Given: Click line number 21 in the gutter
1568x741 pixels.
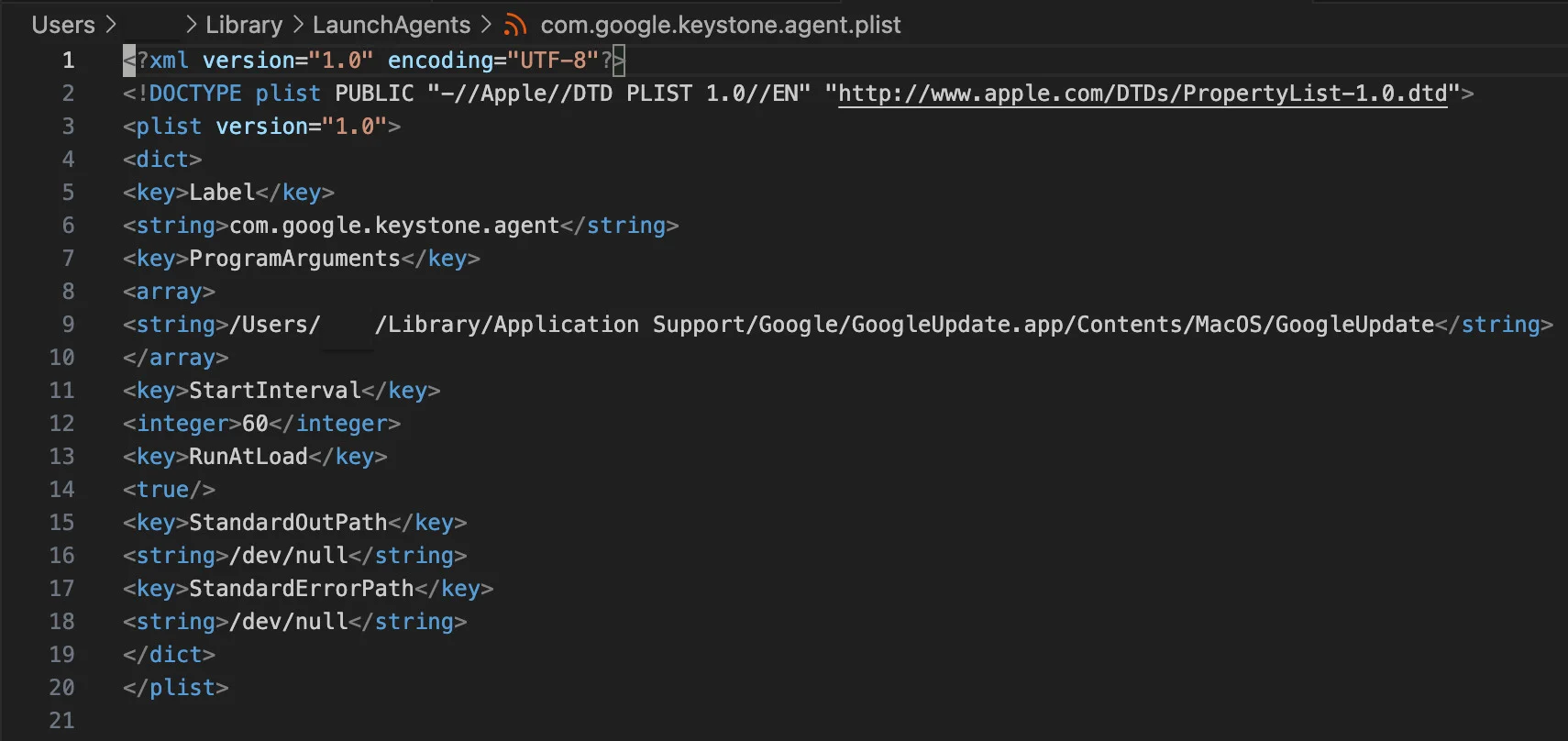Looking at the screenshot, I should [61, 721].
